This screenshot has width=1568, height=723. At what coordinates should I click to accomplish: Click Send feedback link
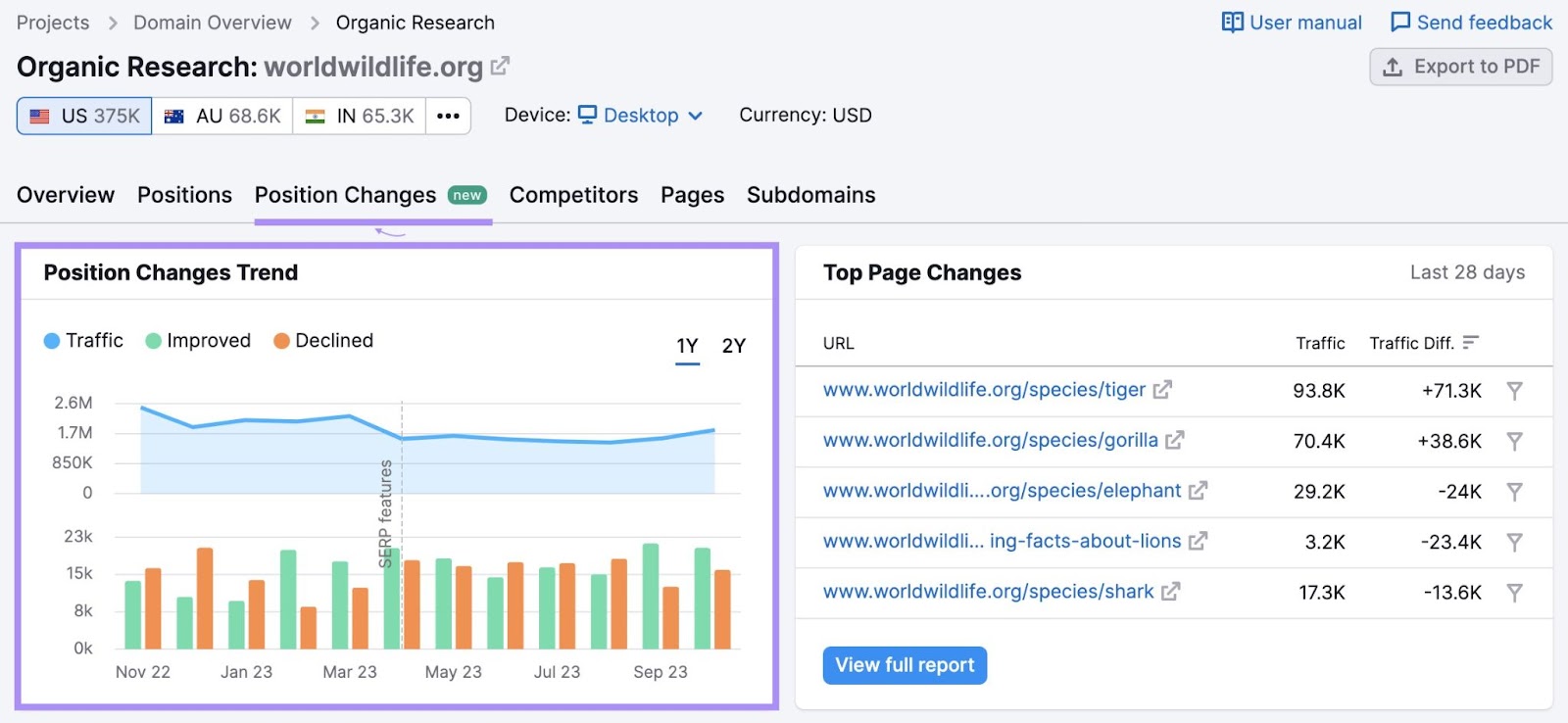point(1471,22)
